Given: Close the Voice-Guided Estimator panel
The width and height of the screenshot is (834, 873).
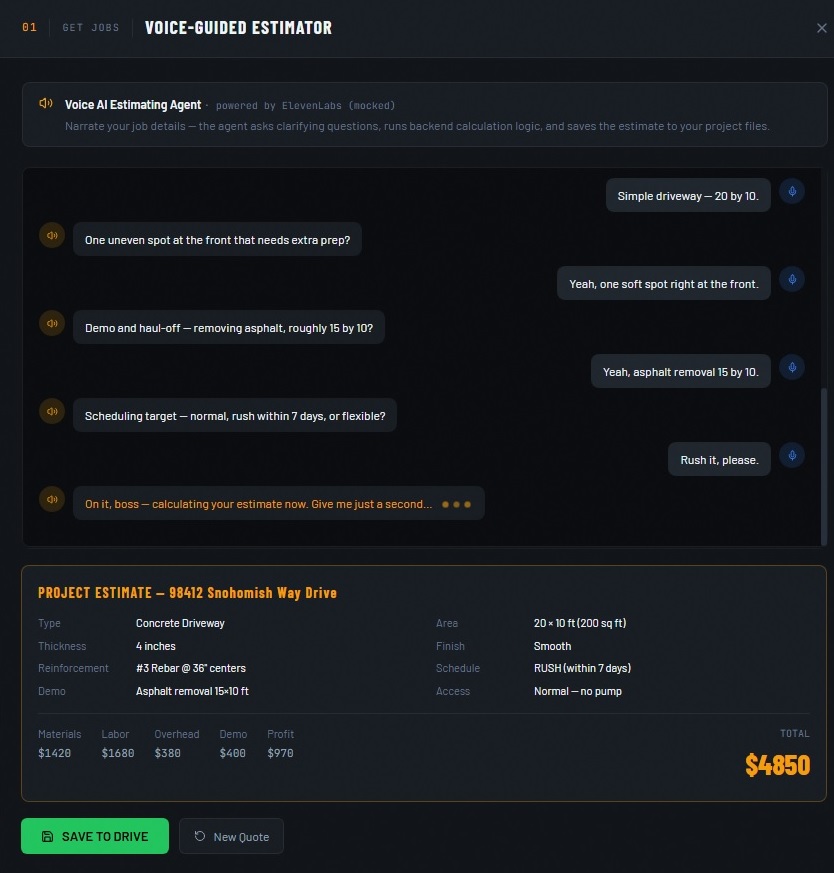Looking at the screenshot, I should 821,28.
